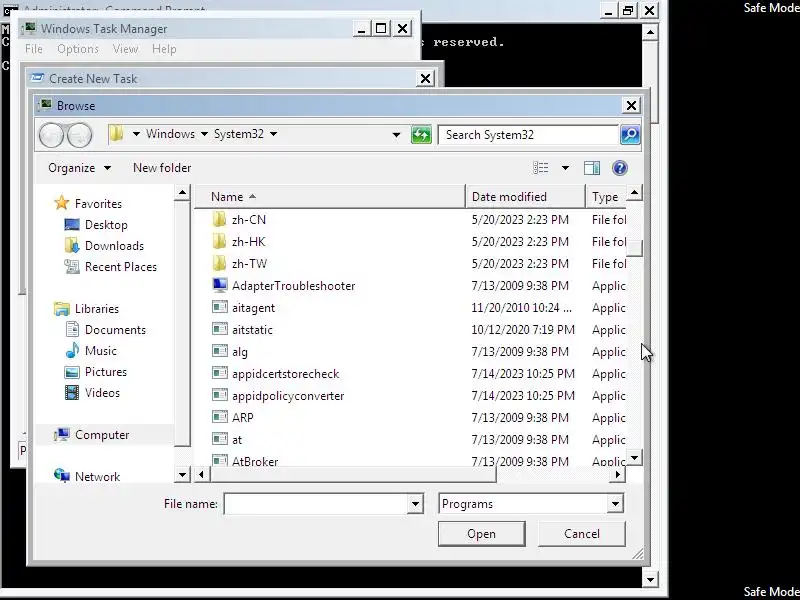The image size is (800, 600).
Task: Select the zh-CN folder icon
Action: point(219,219)
